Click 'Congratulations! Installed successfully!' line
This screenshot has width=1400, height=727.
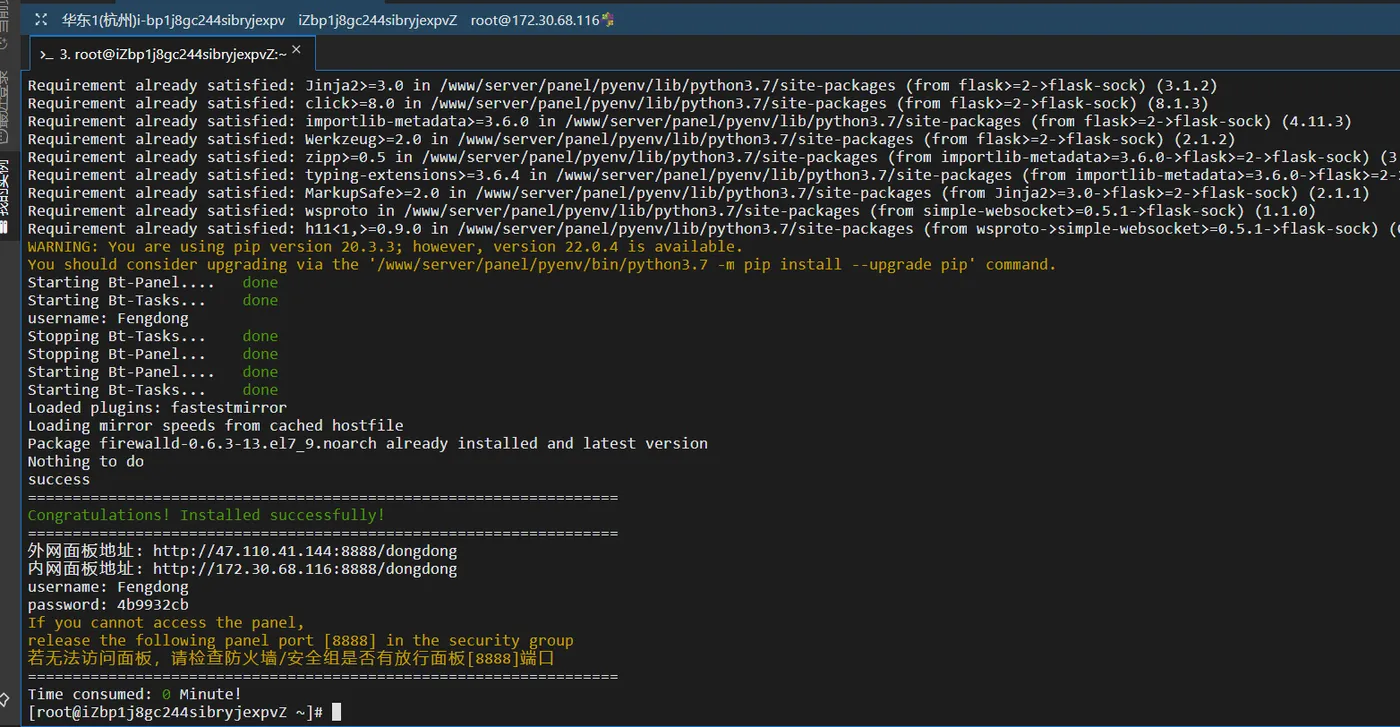[206, 515]
